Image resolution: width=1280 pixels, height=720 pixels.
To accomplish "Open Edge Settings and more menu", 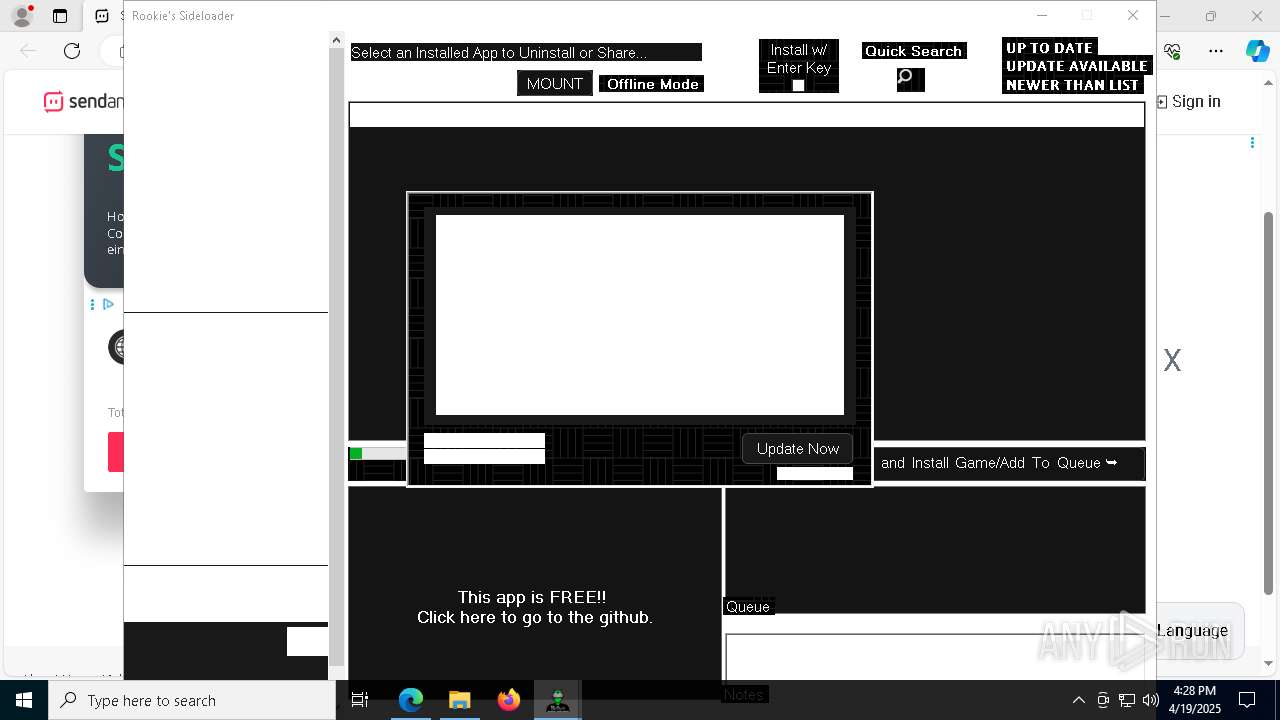I will tap(1216, 51).
